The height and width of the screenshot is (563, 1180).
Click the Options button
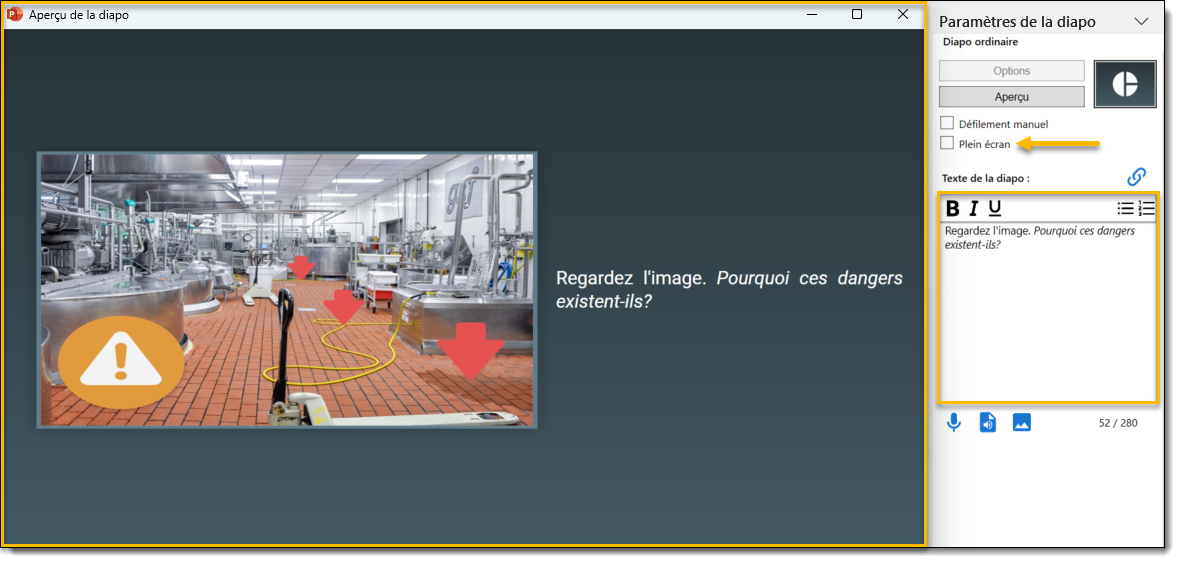[1011, 71]
